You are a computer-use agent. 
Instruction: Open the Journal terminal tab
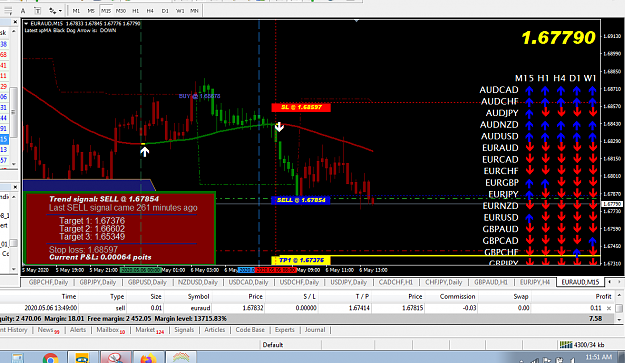coord(315,330)
